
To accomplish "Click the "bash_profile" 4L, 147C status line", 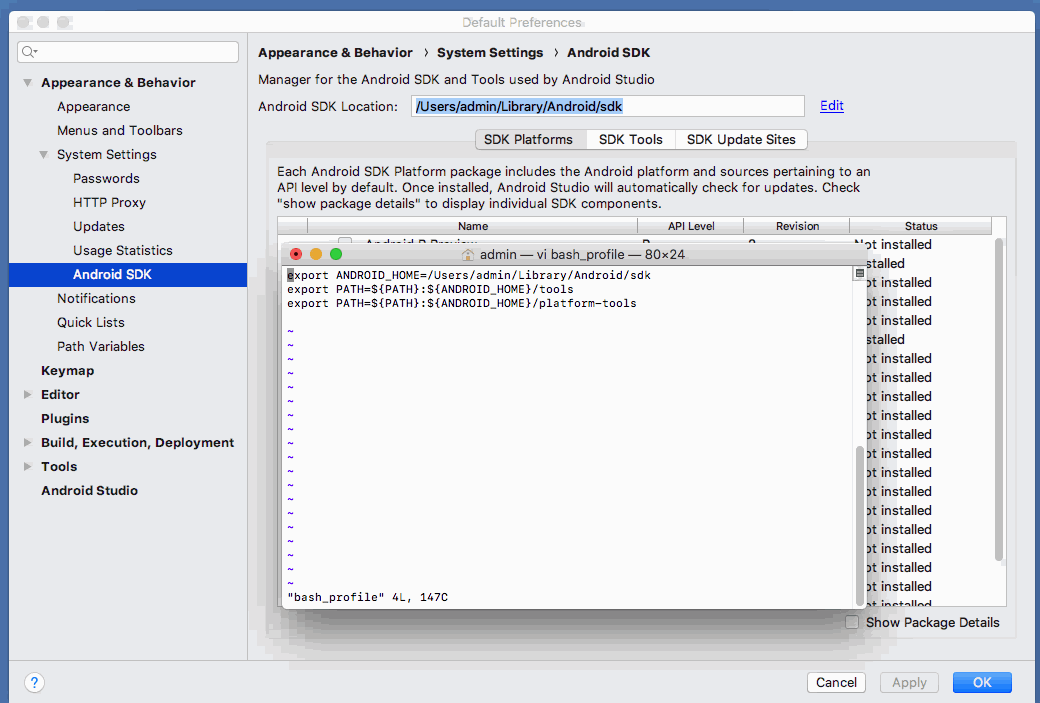I will 367,598.
